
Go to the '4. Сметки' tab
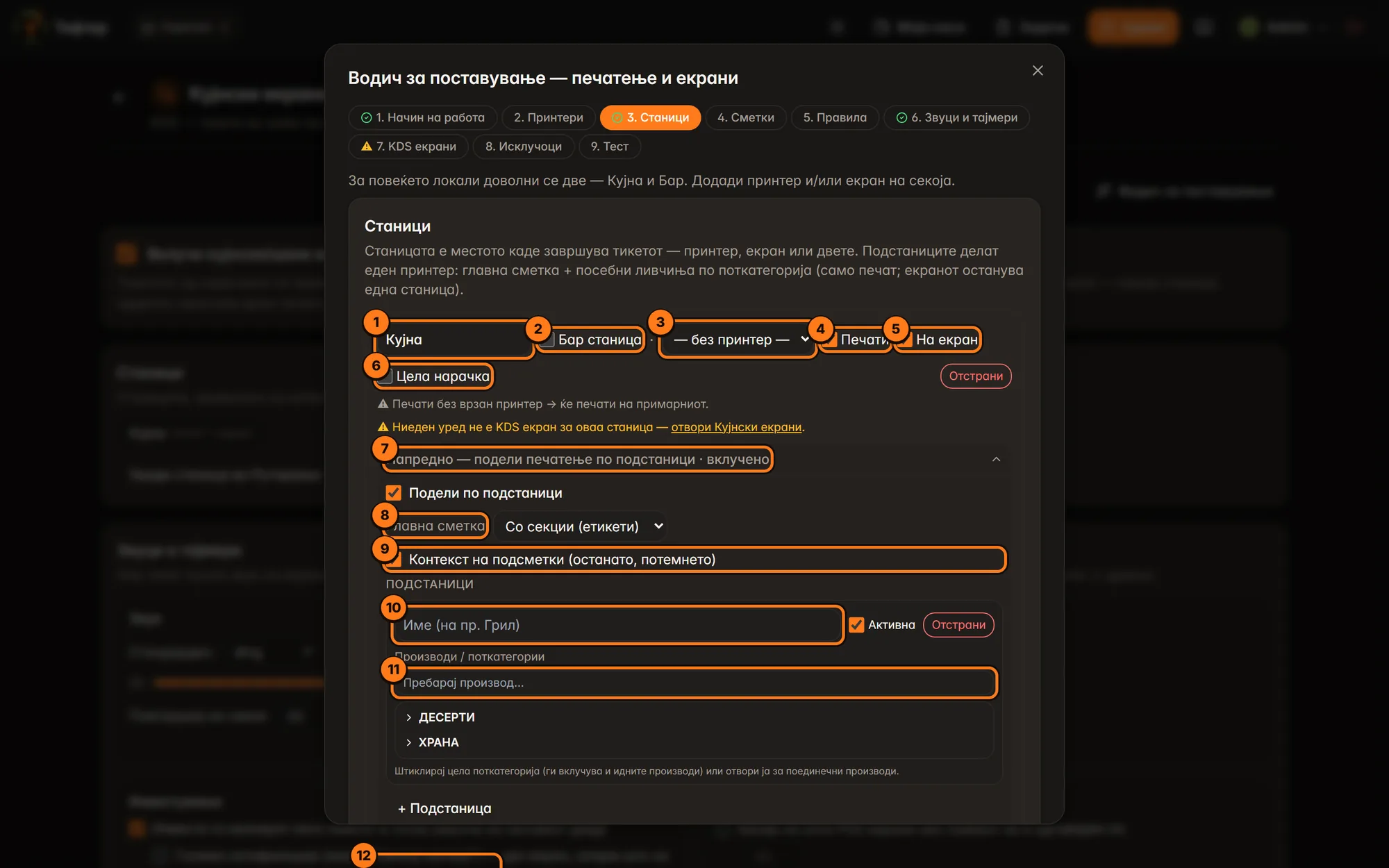coord(745,117)
